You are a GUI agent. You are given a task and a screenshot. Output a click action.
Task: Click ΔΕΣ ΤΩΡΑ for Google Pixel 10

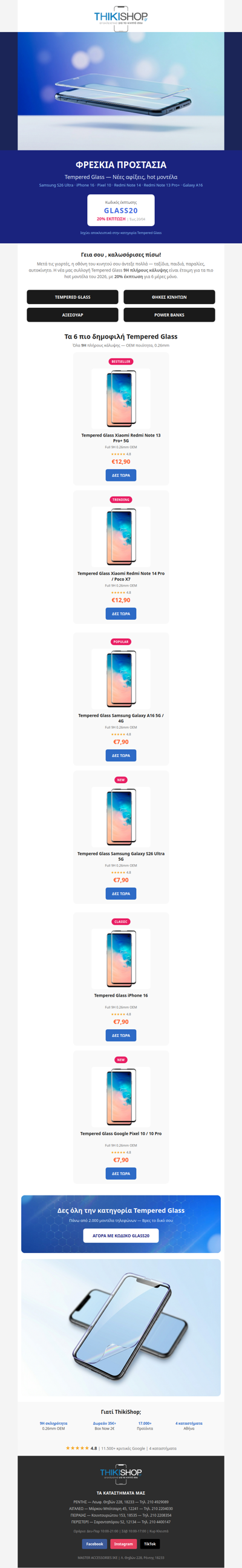click(120, 1174)
